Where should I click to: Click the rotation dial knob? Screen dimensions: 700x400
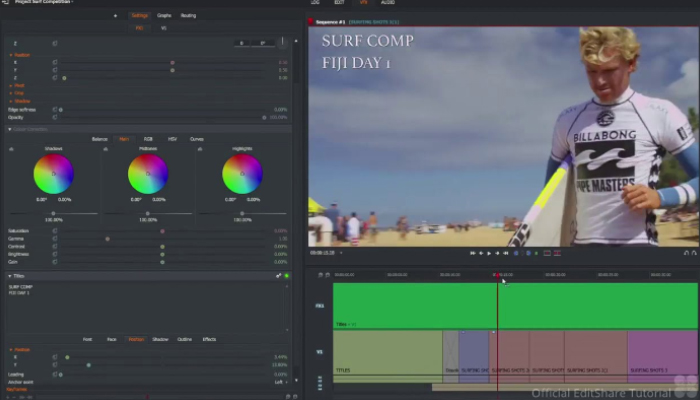282,43
